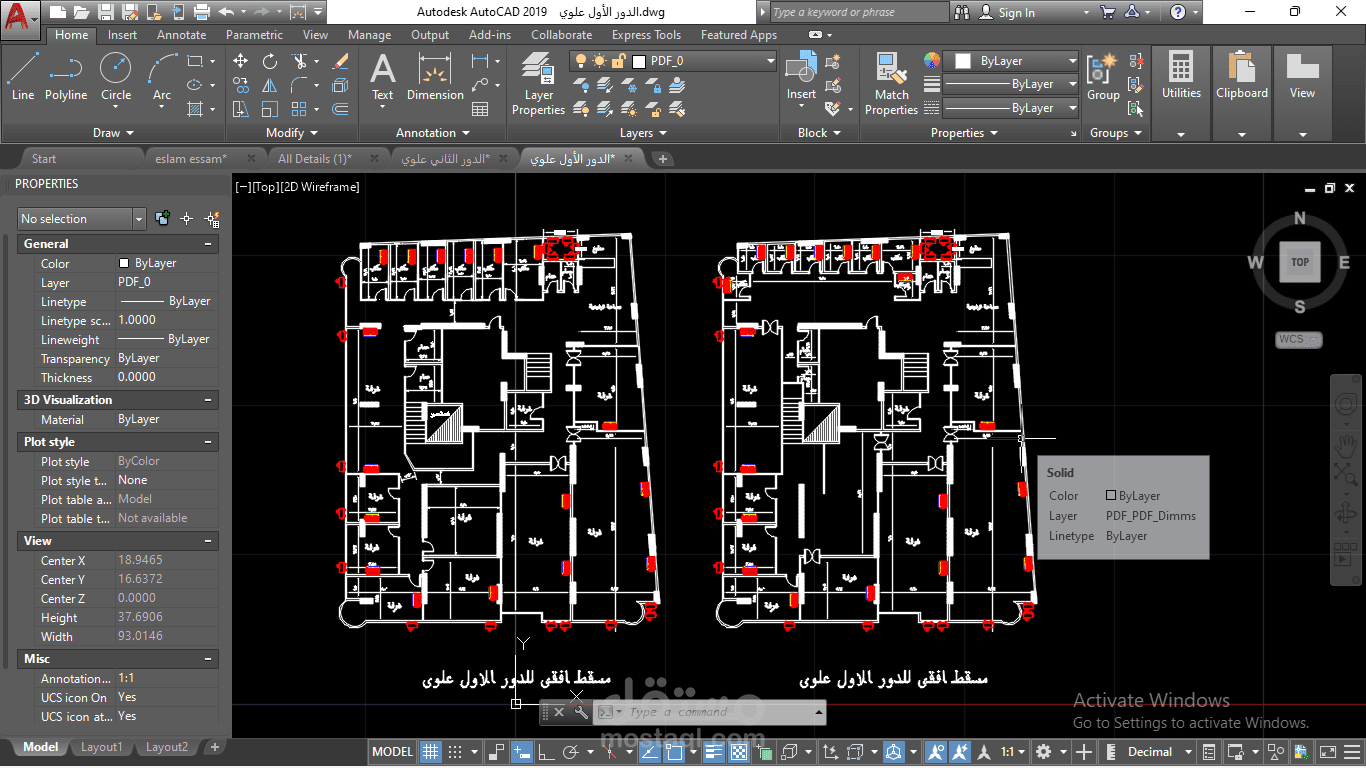The height and width of the screenshot is (768, 1366).
Task: Toggle the PICKADD icon in Properties palette
Action: (163, 218)
